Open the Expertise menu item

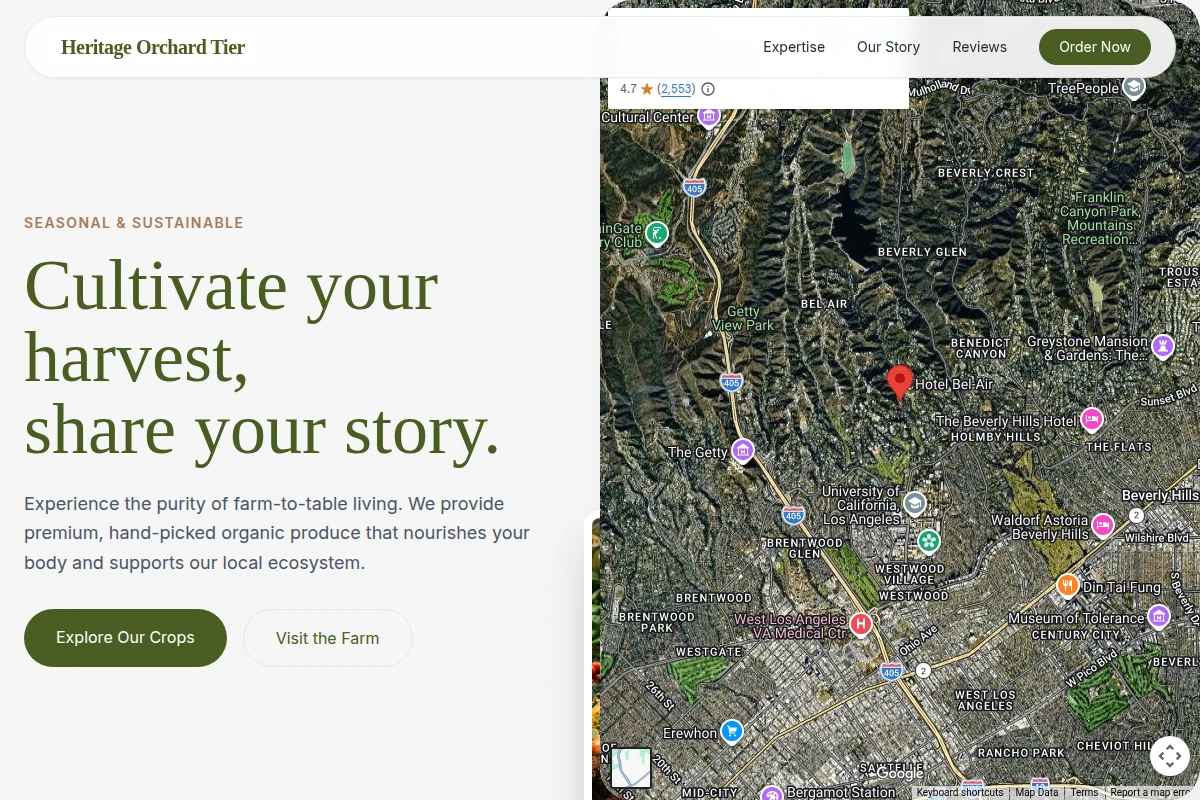click(x=794, y=47)
